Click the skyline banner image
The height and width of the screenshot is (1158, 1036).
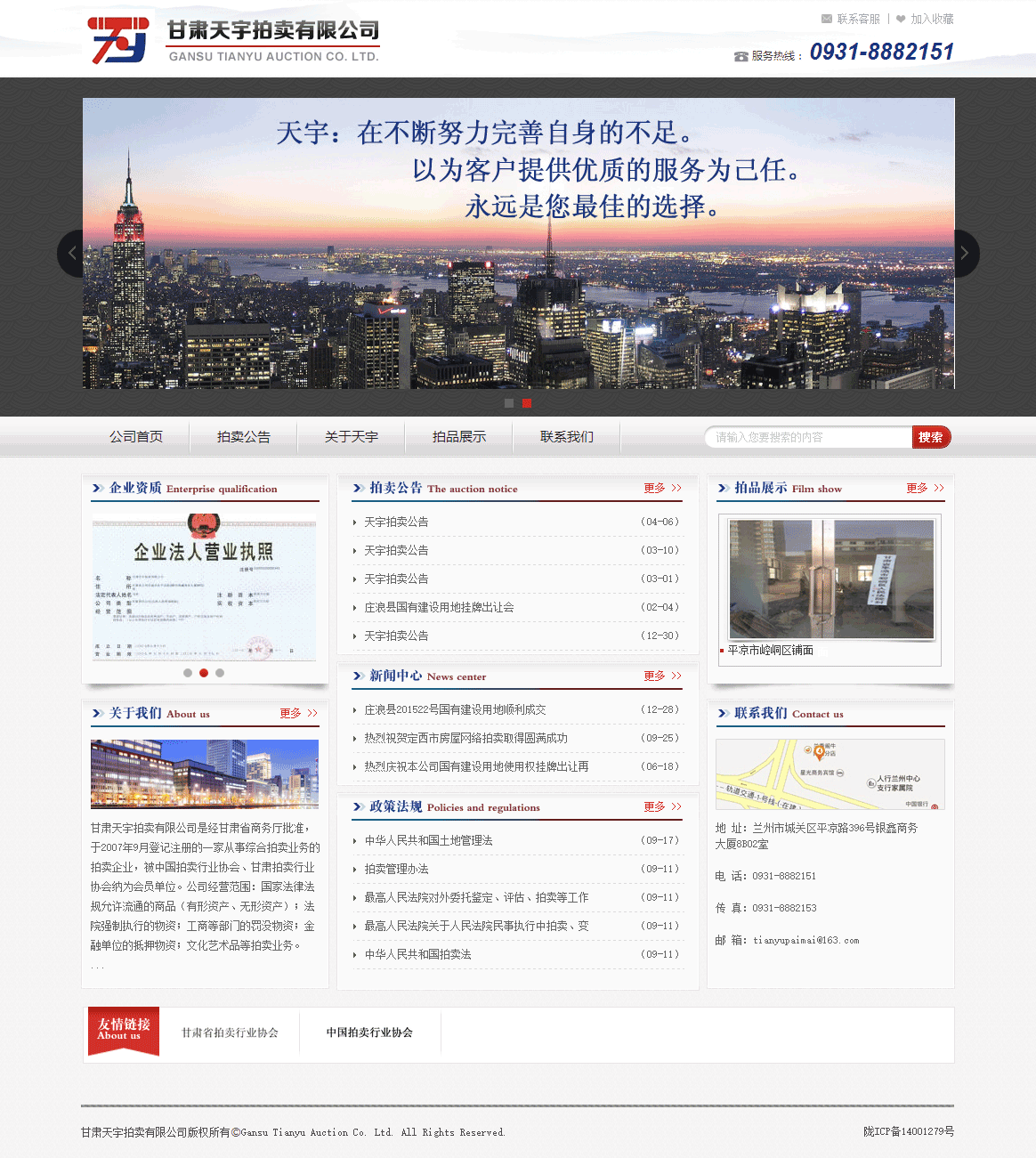[519, 243]
